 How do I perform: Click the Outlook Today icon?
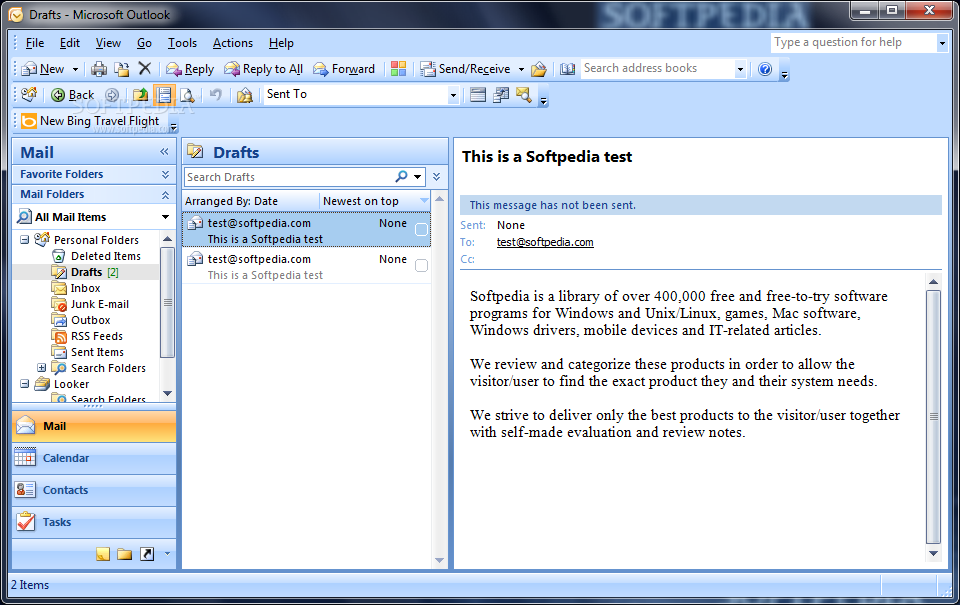pyautogui.click(x=29, y=94)
